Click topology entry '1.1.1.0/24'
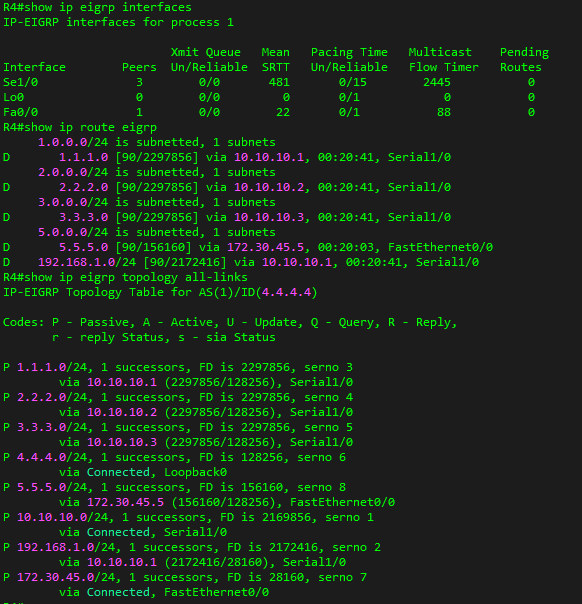Screen dimensions: 582x604 [x=52, y=367]
